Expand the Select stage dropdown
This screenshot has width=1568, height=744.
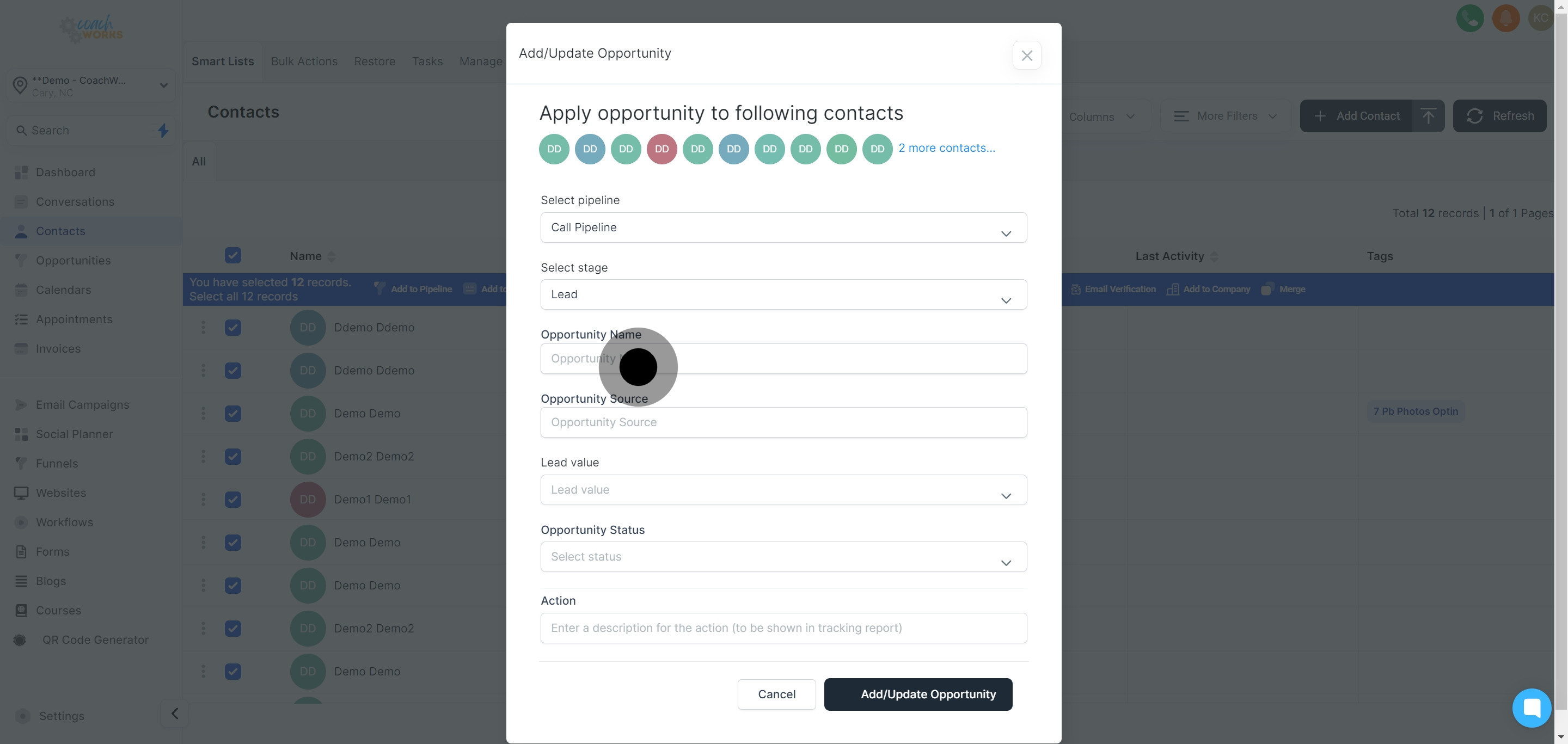(x=783, y=294)
